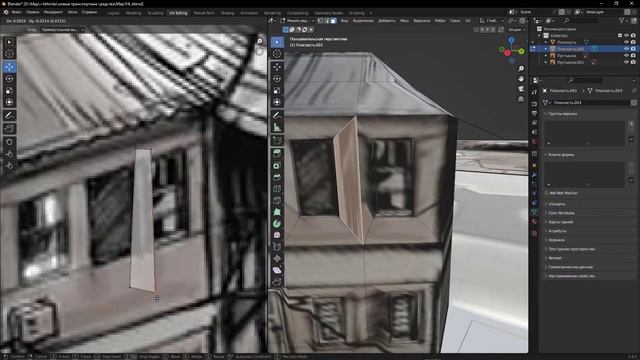Activate the 3D viewport Select Box tool

click(x=277, y=42)
